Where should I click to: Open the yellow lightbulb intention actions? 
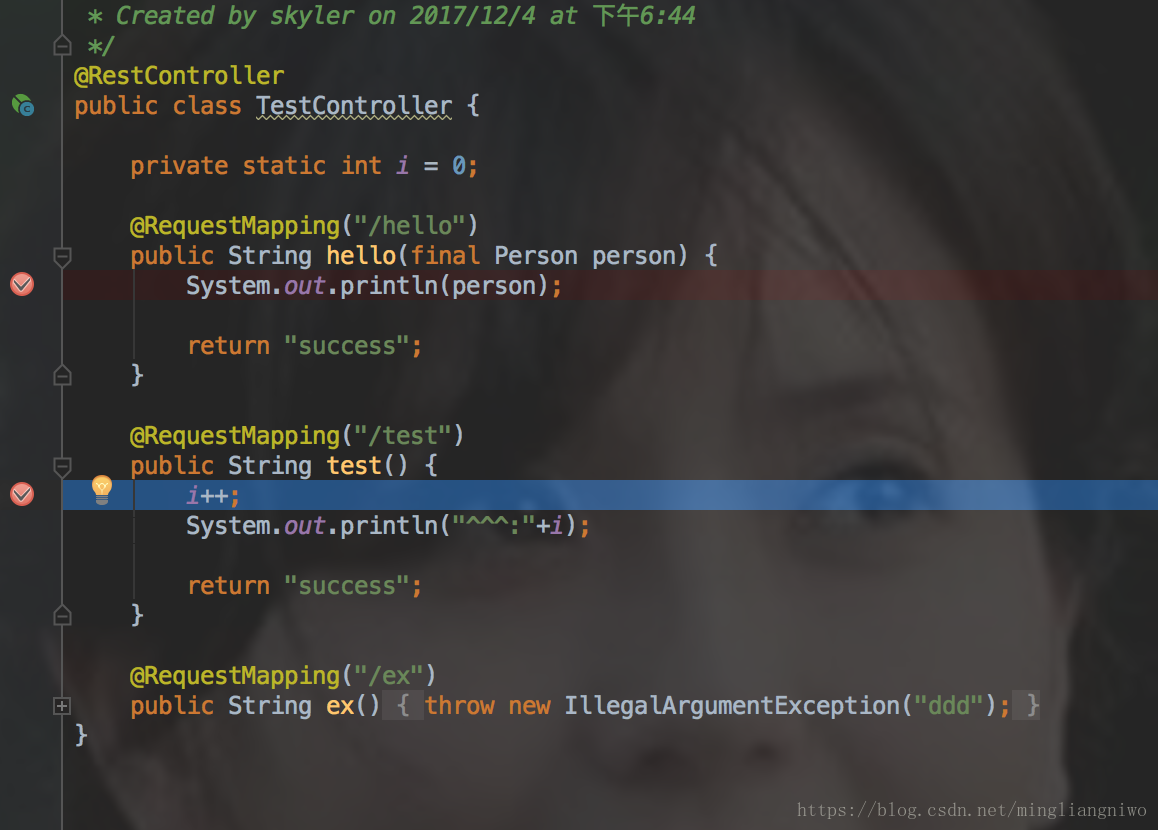[102, 490]
